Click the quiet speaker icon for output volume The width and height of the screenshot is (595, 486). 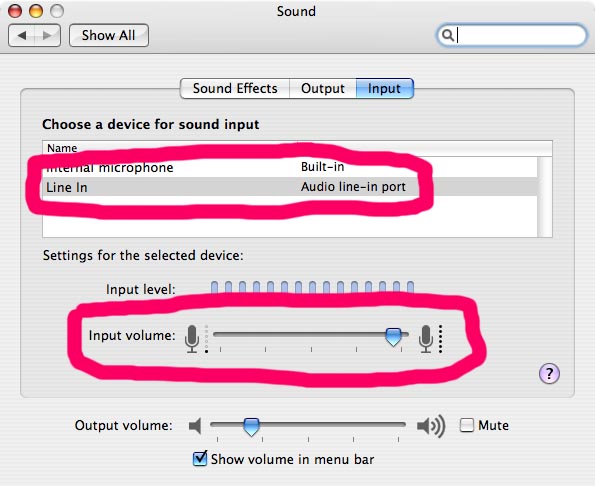click(x=195, y=426)
